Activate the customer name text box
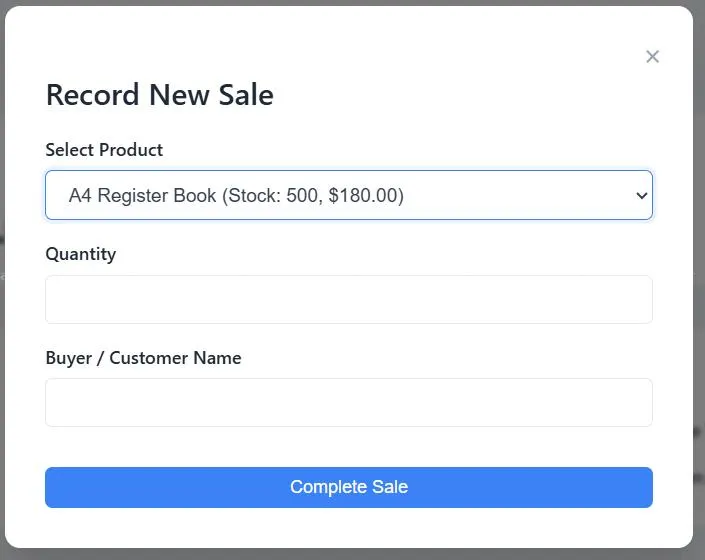 click(348, 402)
